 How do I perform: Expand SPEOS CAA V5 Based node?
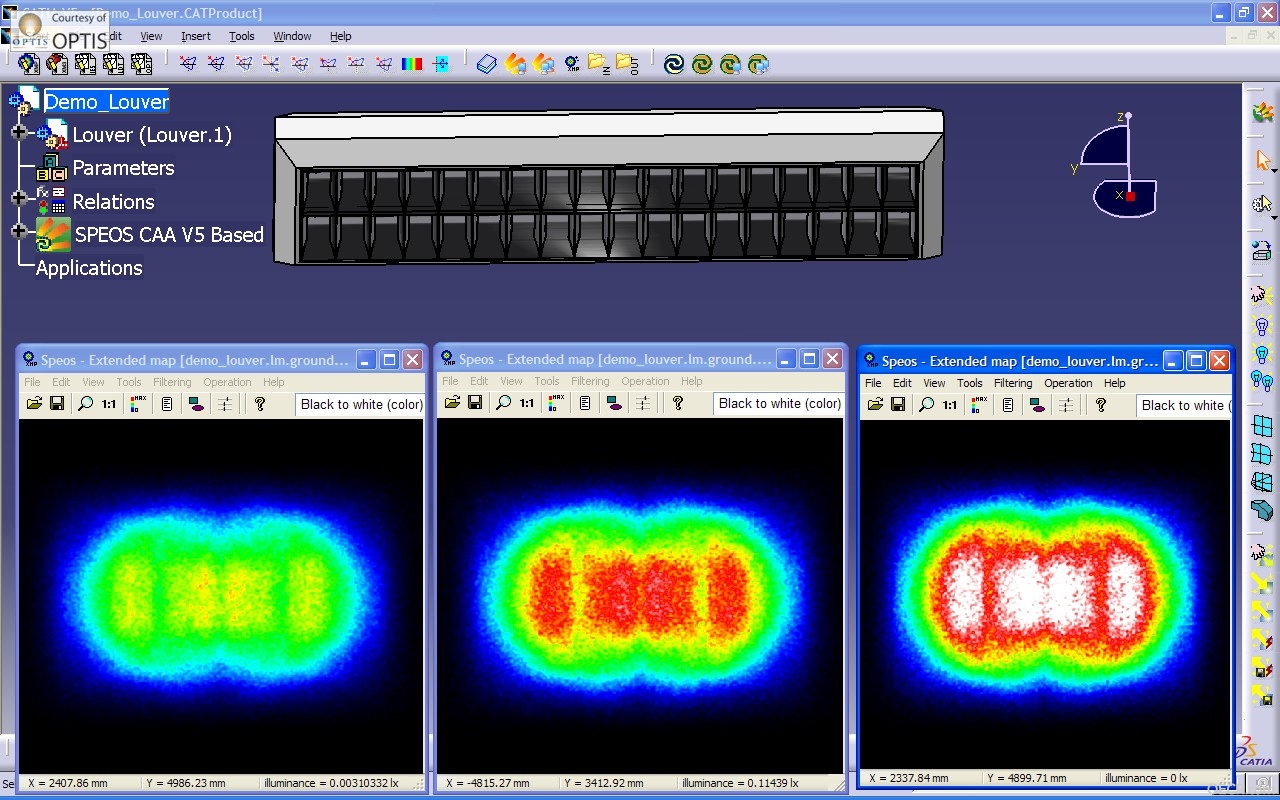tap(18, 231)
